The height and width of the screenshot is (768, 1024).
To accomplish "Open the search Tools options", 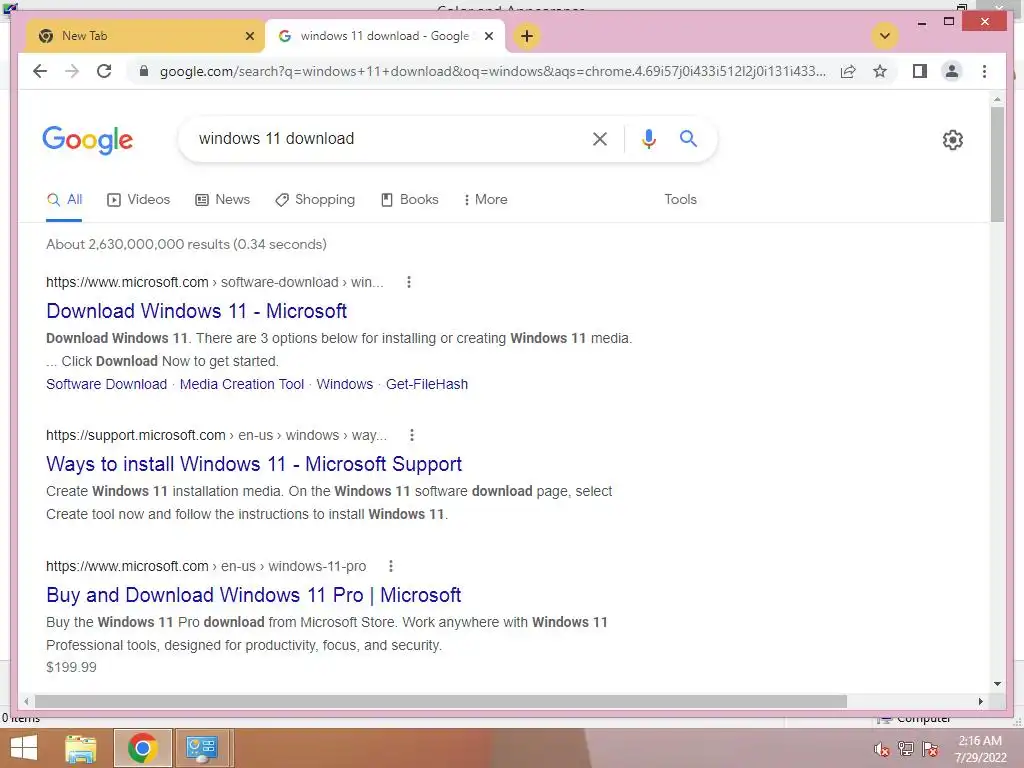I will [680, 200].
